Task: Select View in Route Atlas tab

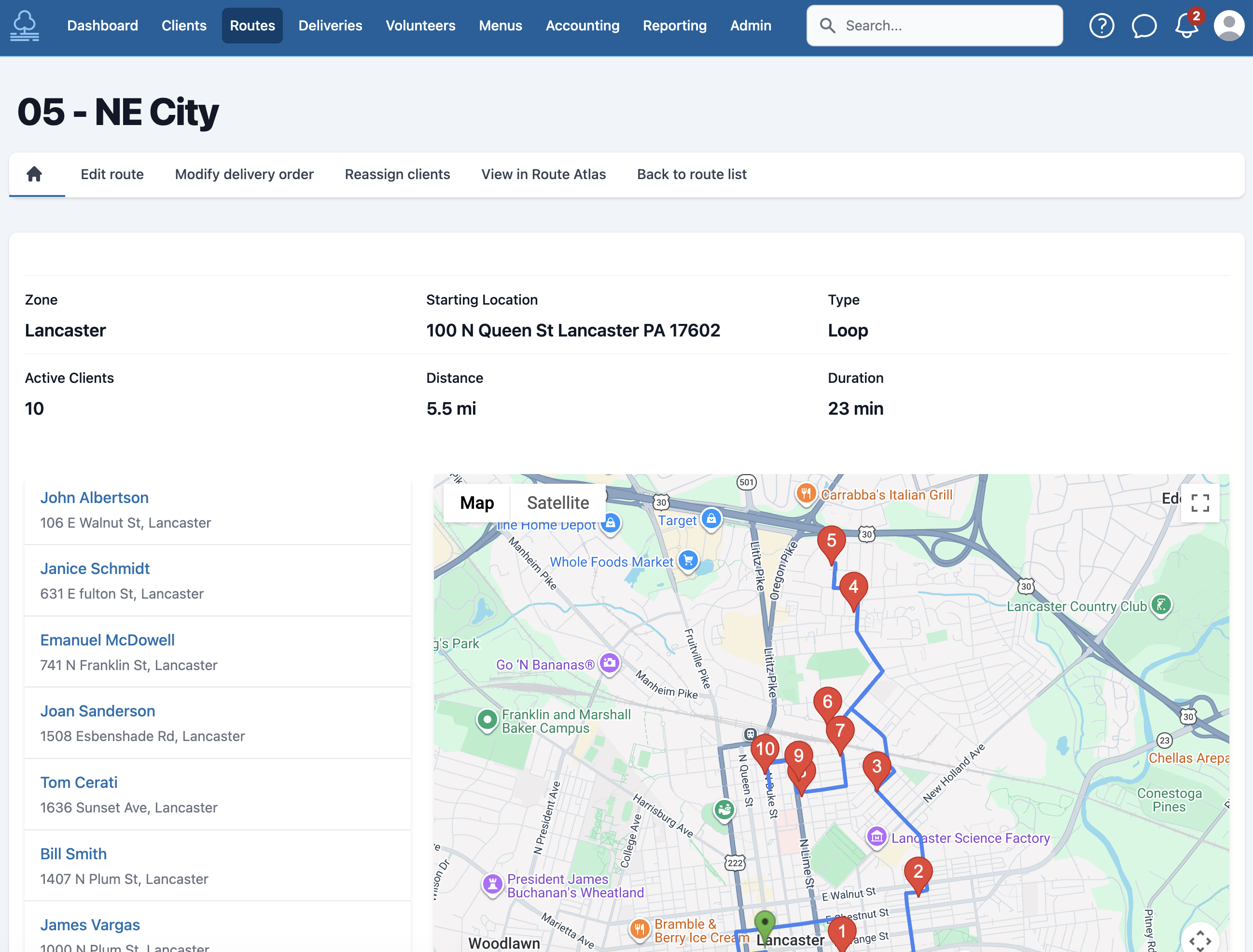Action: pyautogui.click(x=543, y=174)
